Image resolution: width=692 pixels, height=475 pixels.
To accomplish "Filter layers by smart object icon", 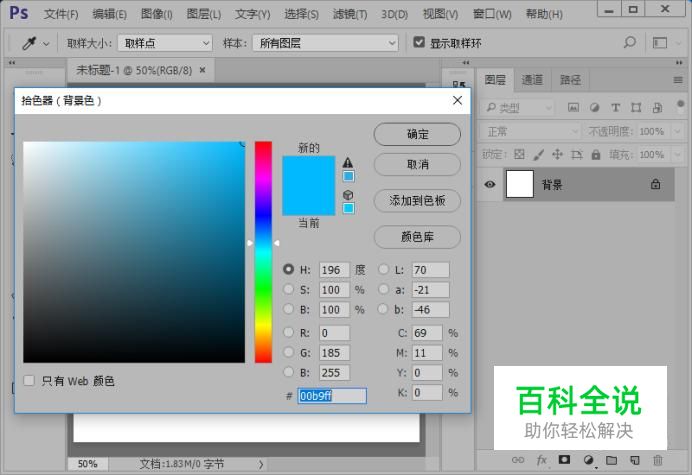I will pos(657,107).
